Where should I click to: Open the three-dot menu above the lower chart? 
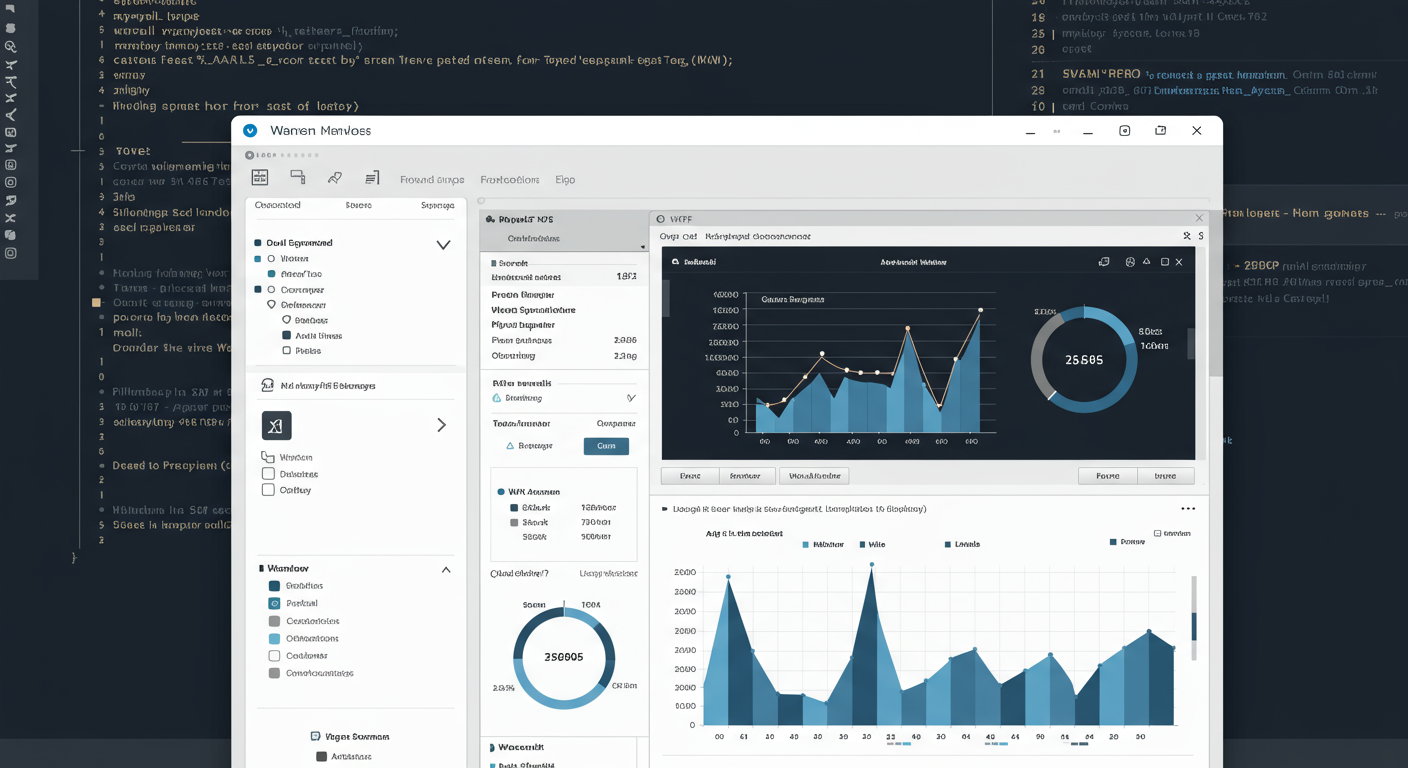[1188, 509]
